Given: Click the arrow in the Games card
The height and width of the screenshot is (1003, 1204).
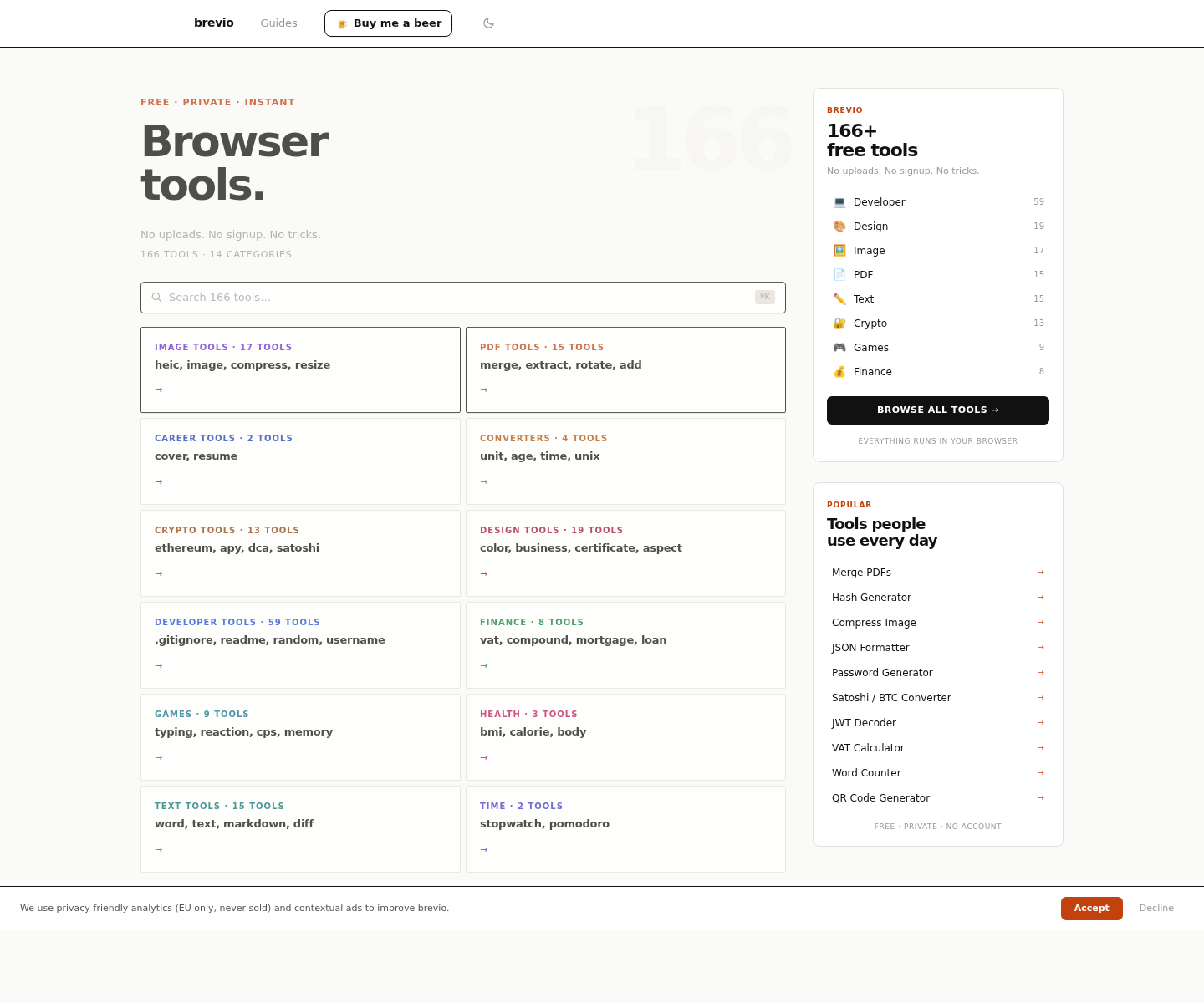Looking at the screenshot, I should click(159, 758).
